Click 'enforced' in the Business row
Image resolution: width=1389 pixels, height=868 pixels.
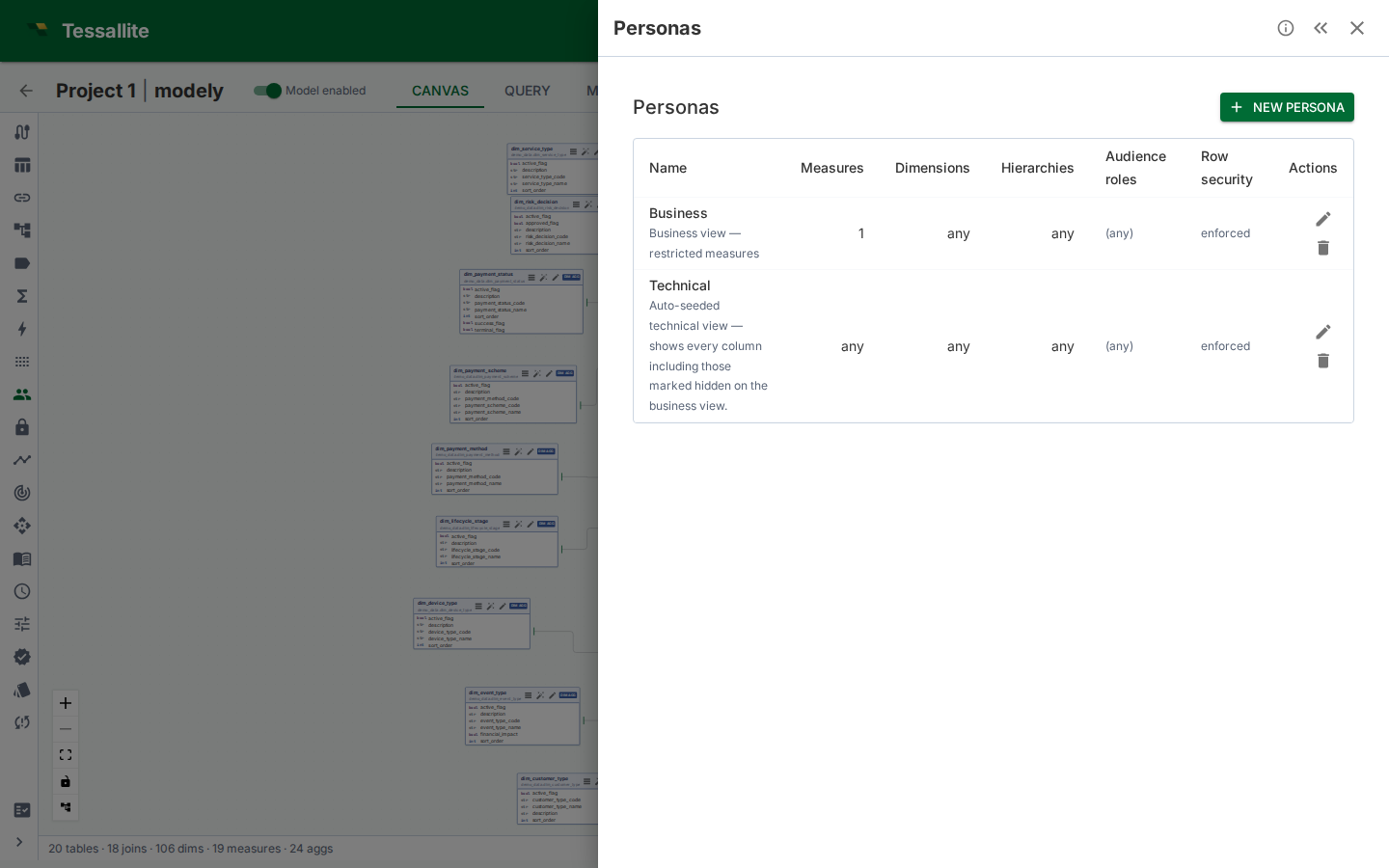tap(1225, 233)
